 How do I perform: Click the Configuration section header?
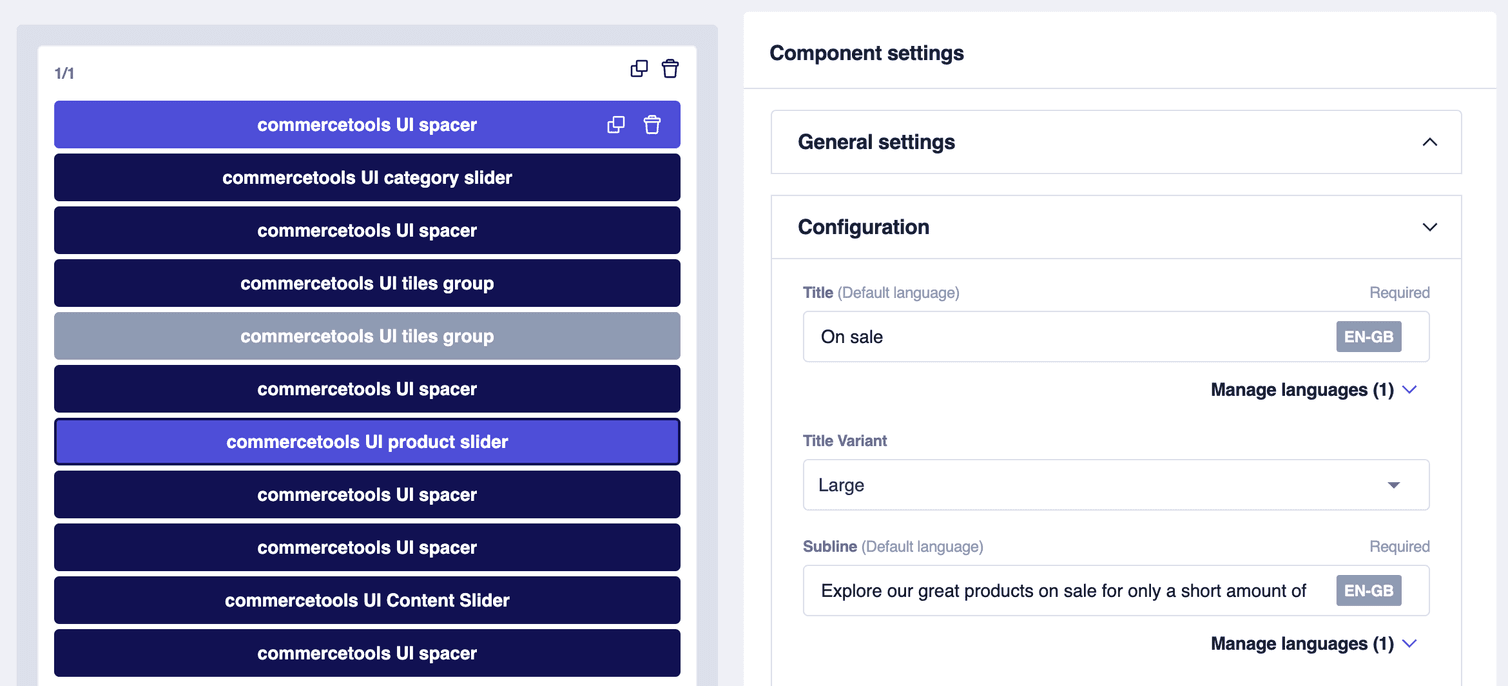tap(864, 227)
